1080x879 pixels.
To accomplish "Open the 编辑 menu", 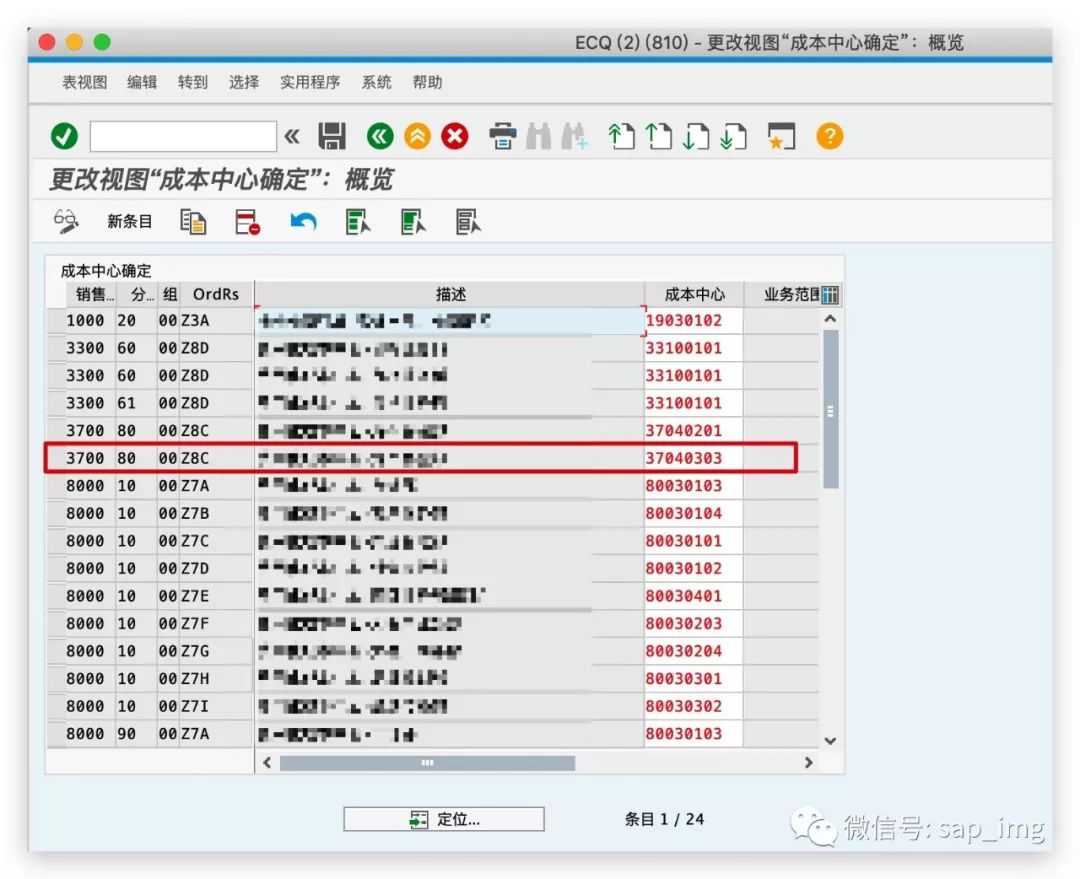I will (x=142, y=83).
